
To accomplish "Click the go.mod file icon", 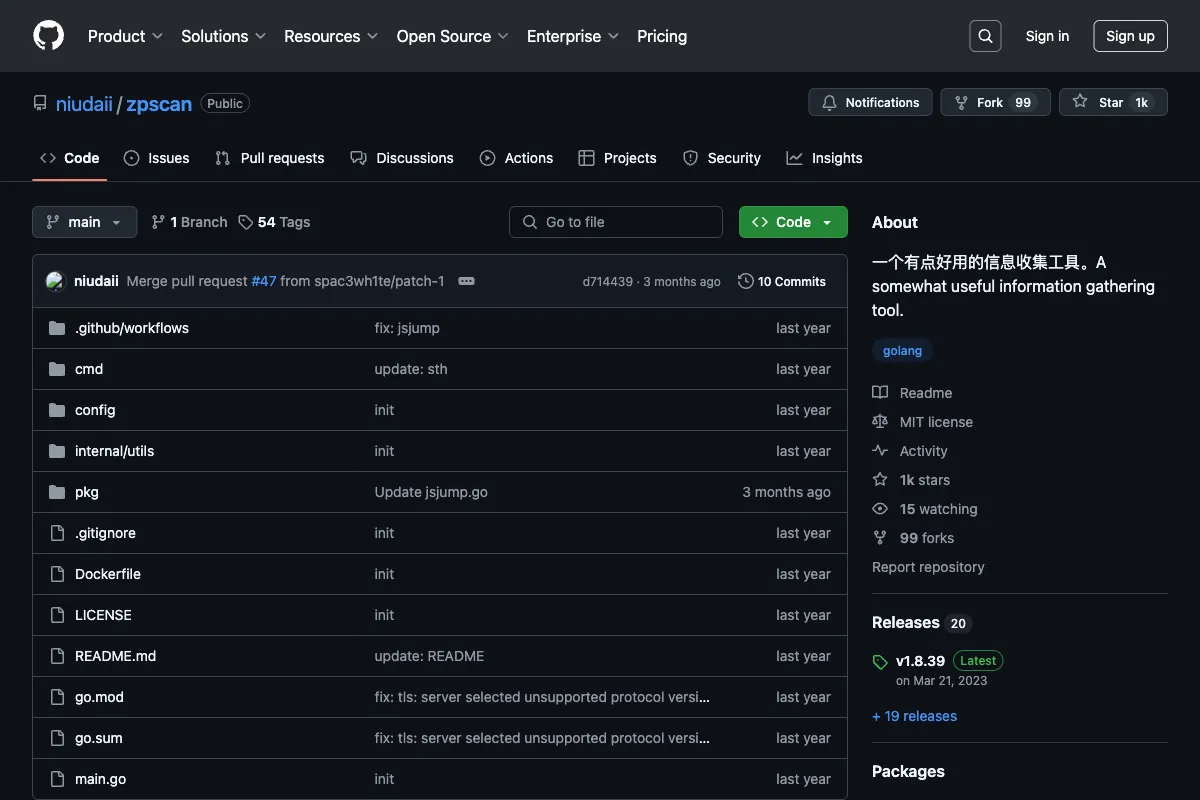I will [x=57, y=697].
